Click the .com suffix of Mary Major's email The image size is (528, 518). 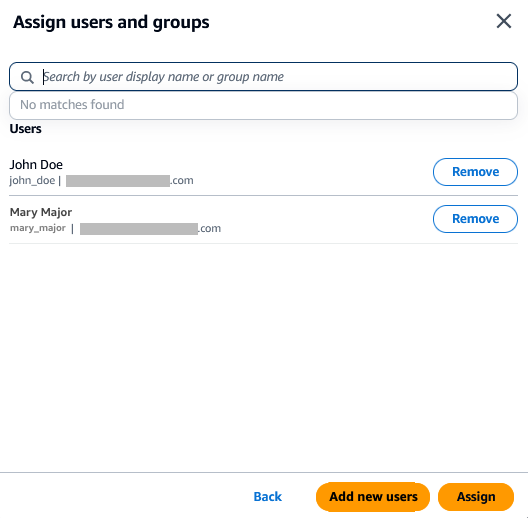click(209, 228)
